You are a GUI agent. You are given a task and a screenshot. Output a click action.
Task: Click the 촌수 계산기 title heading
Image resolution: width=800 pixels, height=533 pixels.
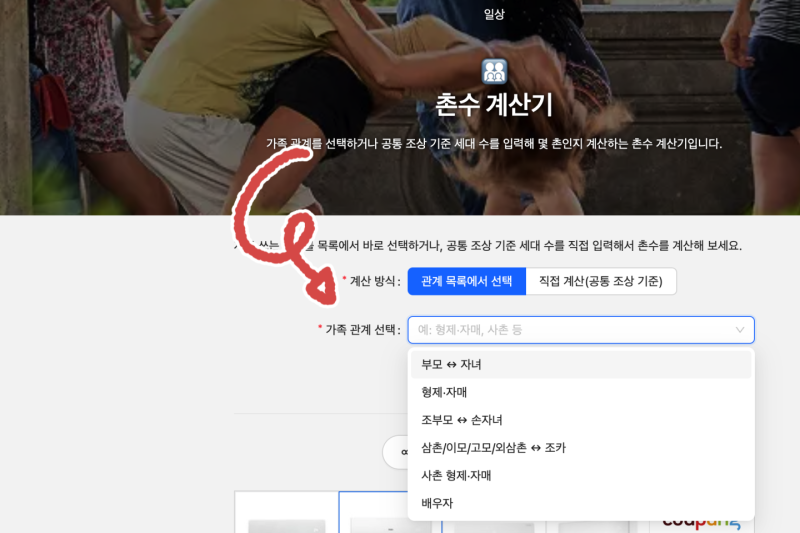(x=494, y=105)
